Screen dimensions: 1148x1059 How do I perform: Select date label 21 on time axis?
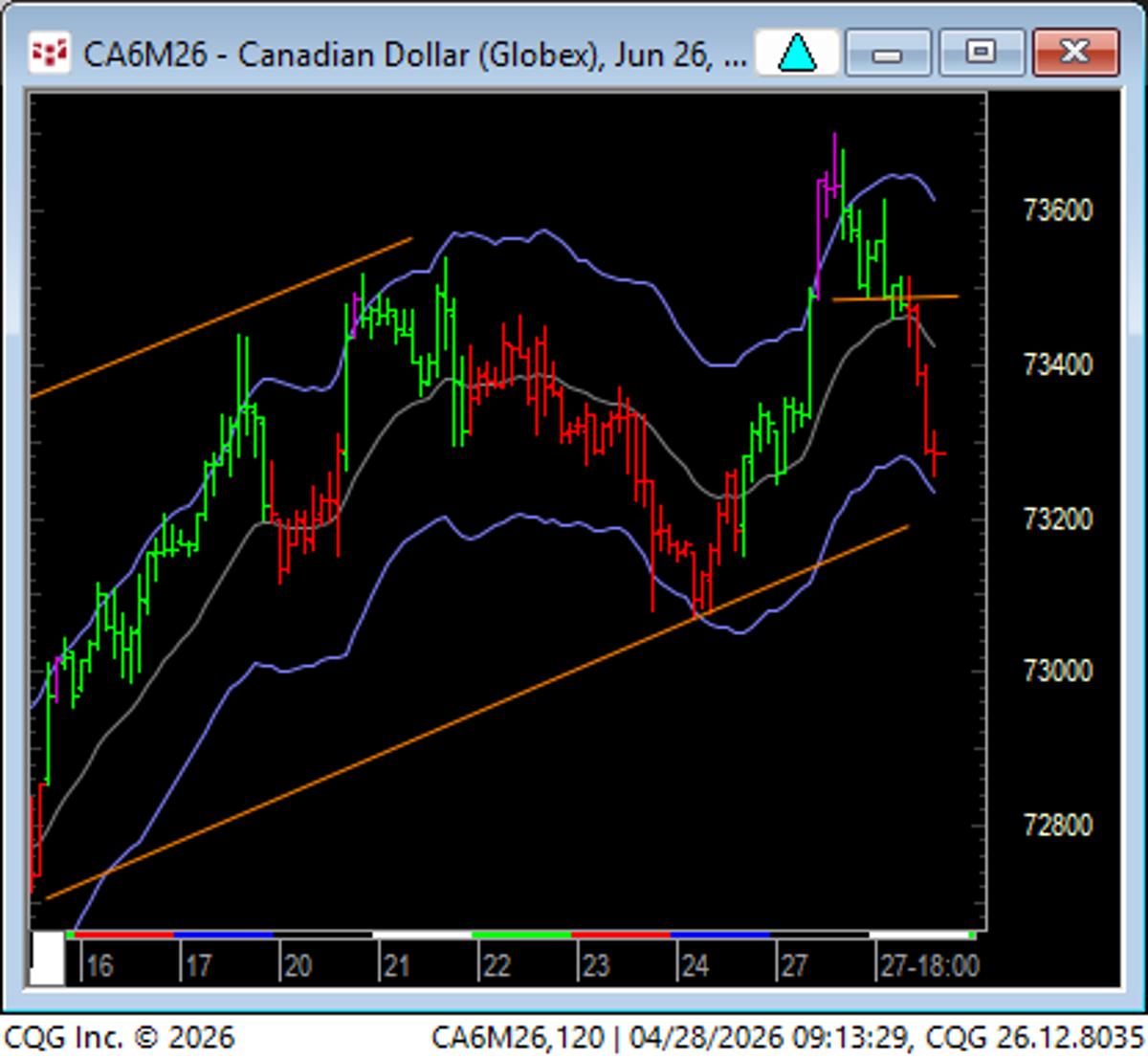point(397,966)
